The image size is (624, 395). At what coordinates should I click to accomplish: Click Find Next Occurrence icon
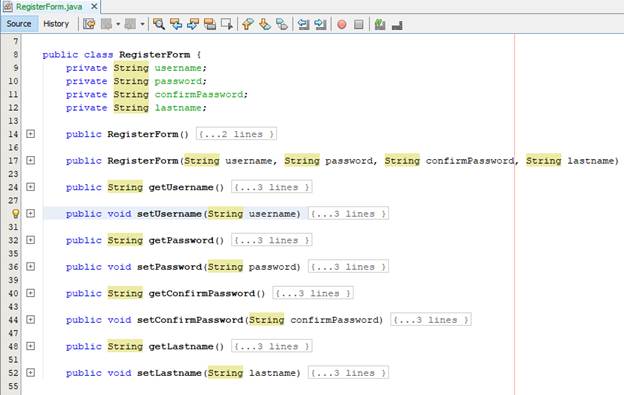coord(193,24)
